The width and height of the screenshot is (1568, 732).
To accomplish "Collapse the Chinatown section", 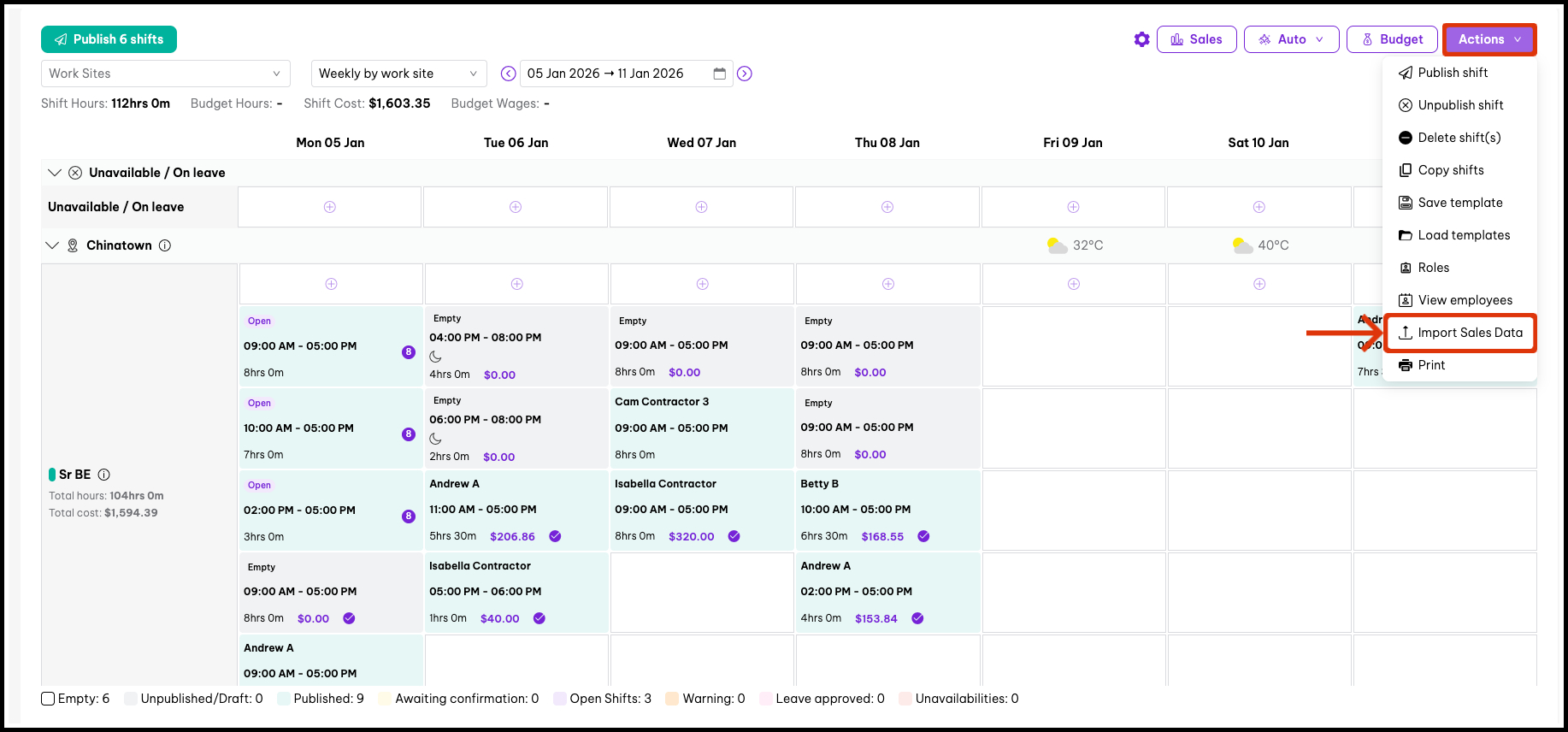I will [x=52, y=245].
